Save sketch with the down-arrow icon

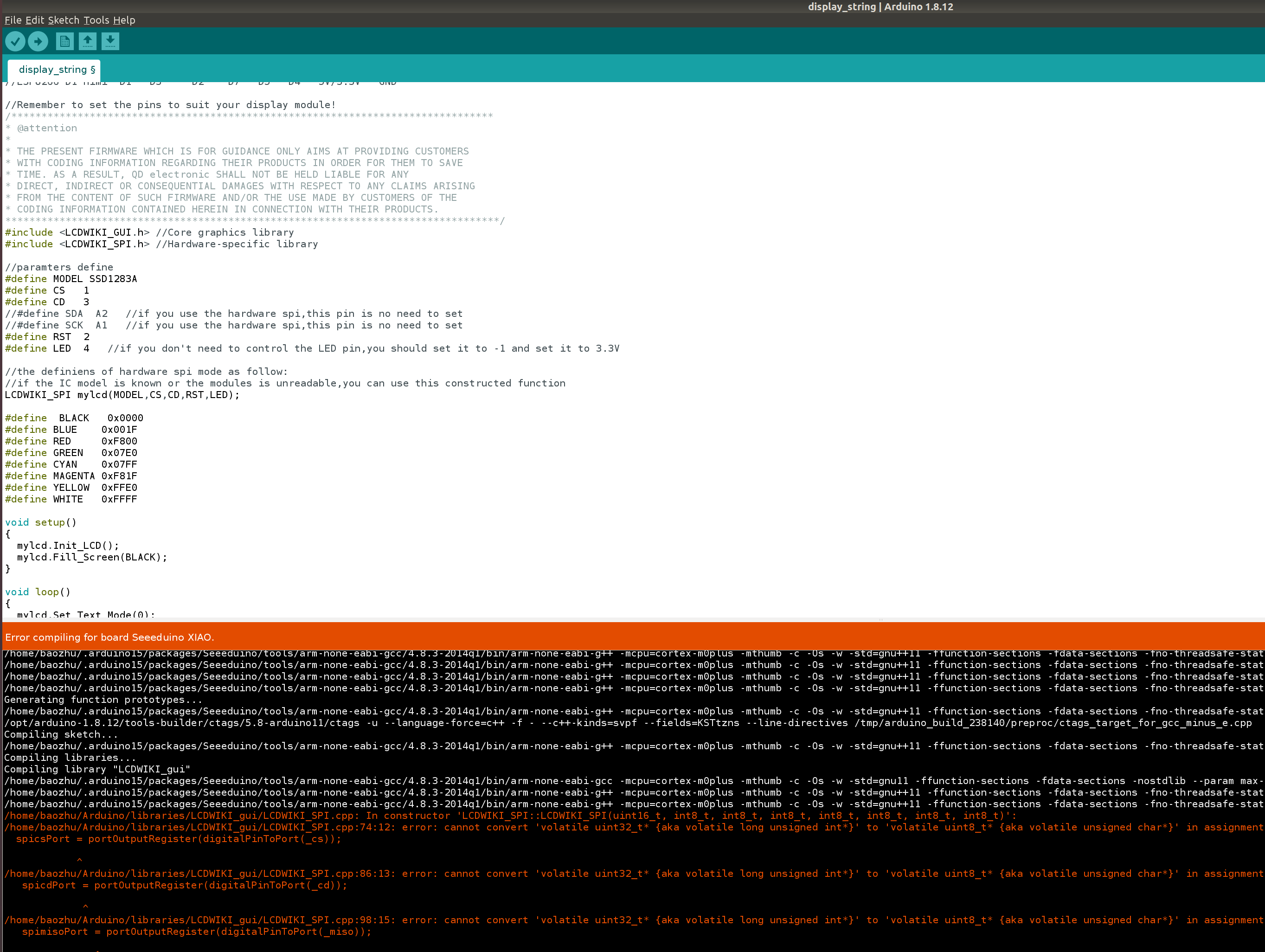pos(110,41)
